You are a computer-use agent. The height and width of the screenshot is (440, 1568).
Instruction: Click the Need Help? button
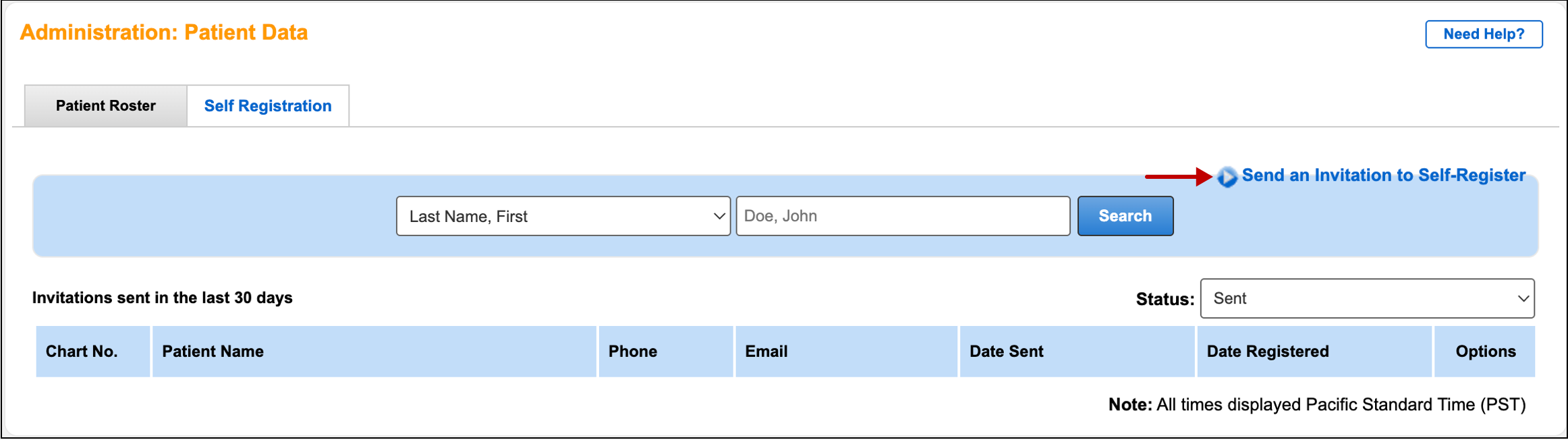point(1483,34)
